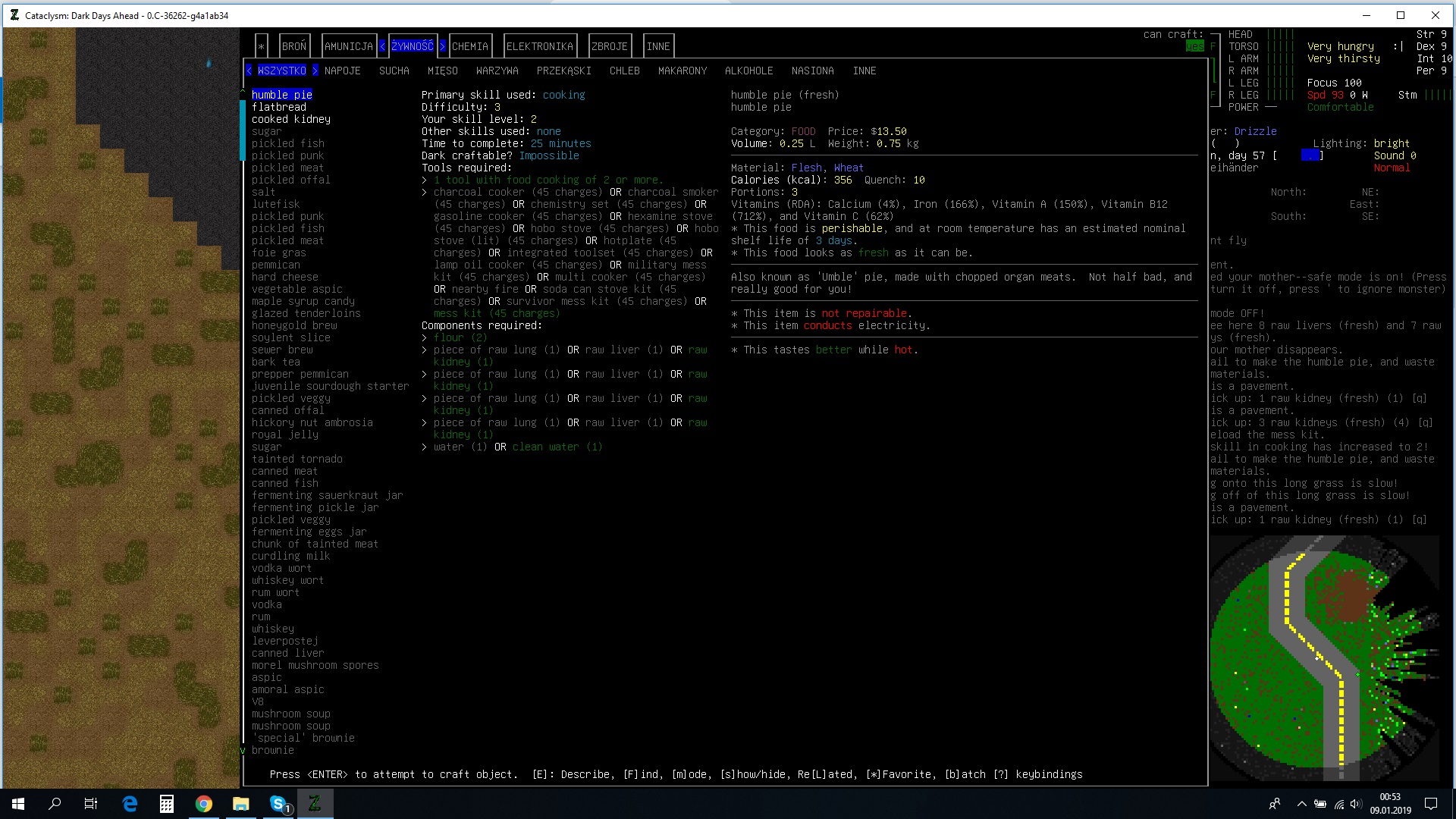This screenshot has height=819, width=1456.
Task: Open the Windows Start menu
Action: coord(18,804)
